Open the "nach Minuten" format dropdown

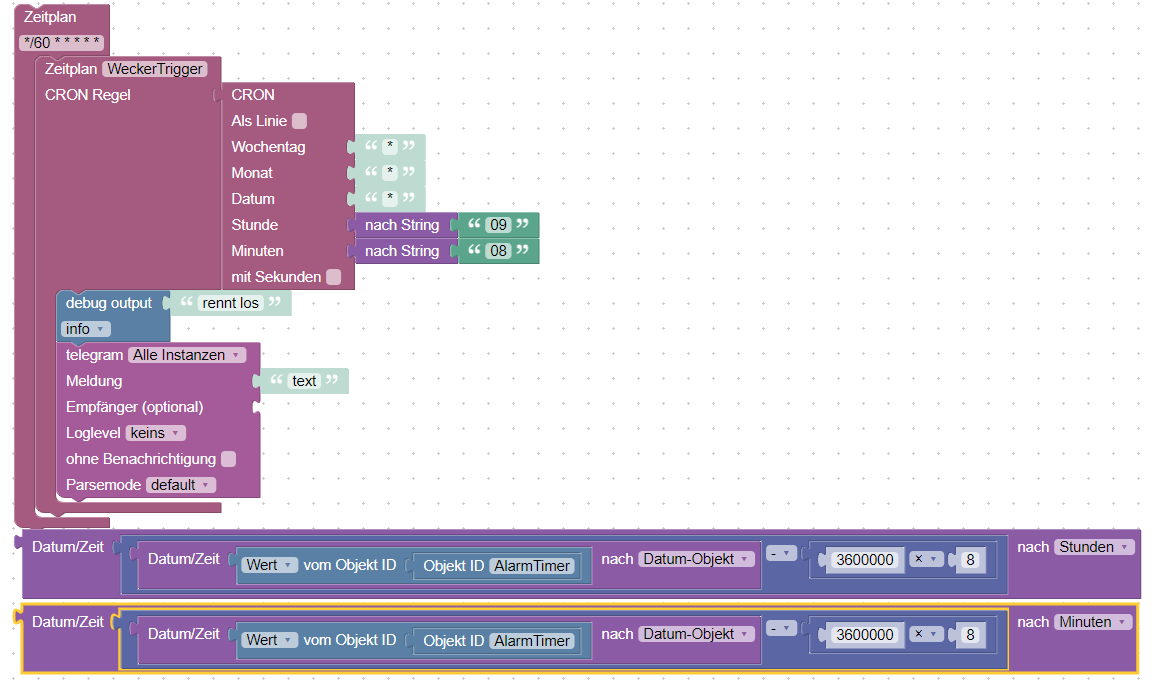(1093, 622)
